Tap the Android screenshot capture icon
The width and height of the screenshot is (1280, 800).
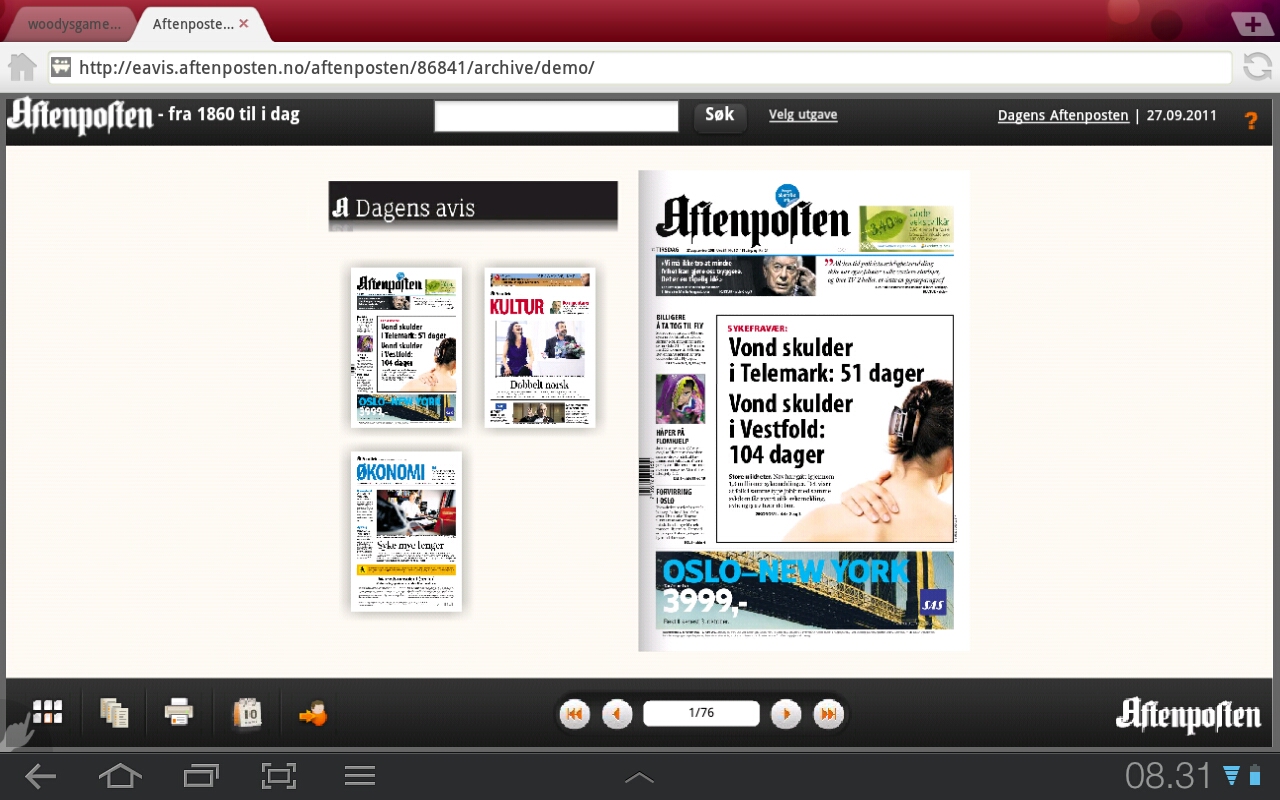click(279, 775)
